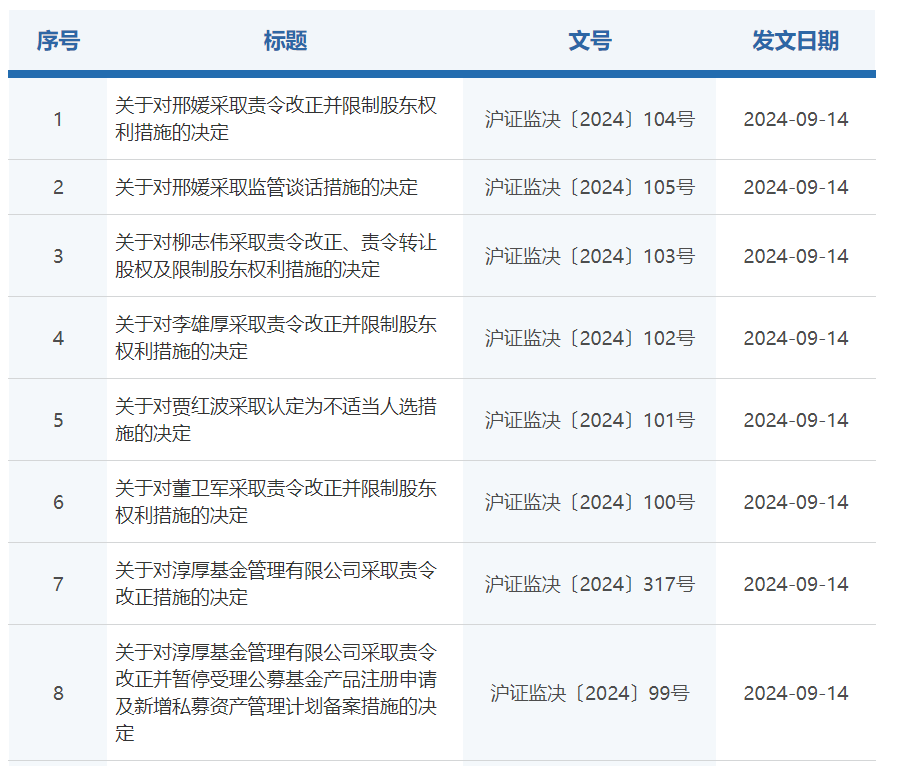The image size is (898, 766).
Task: Open 关于对邢媛采取监管谈话措施的决定
Action: pyautogui.click(x=266, y=187)
